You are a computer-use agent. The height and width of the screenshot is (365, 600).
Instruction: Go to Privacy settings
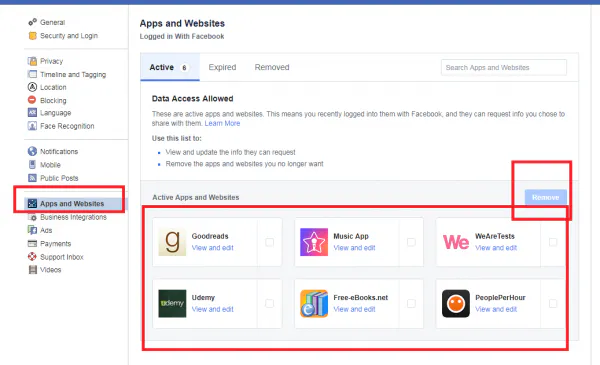pyautogui.click(x=51, y=61)
